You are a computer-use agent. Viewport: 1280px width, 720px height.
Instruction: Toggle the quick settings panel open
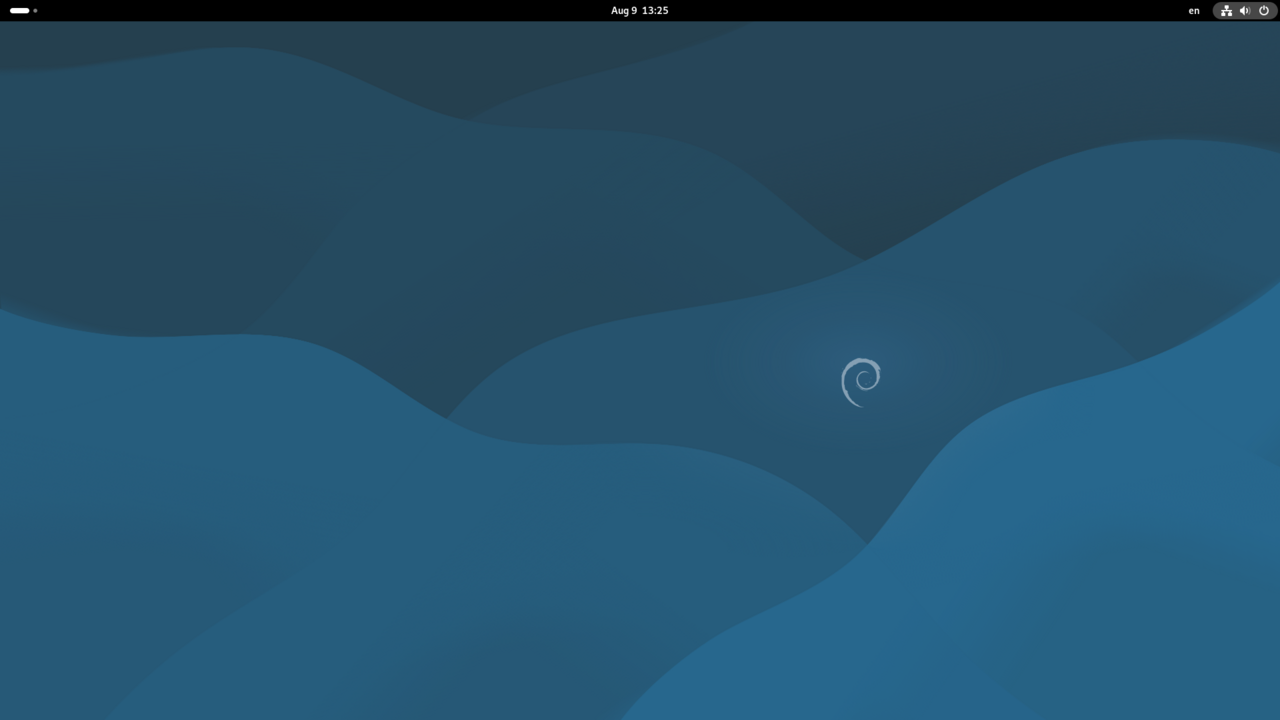click(1245, 11)
